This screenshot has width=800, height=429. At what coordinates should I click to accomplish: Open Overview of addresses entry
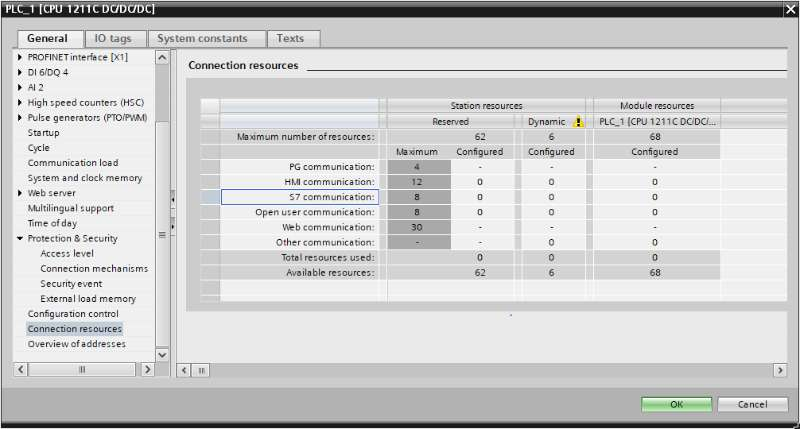click(76, 344)
